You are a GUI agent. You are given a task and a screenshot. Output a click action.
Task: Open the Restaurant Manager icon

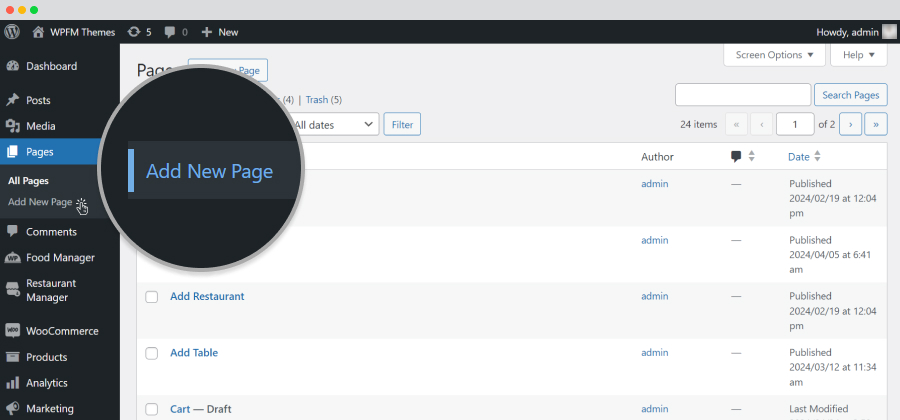pos(13,290)
